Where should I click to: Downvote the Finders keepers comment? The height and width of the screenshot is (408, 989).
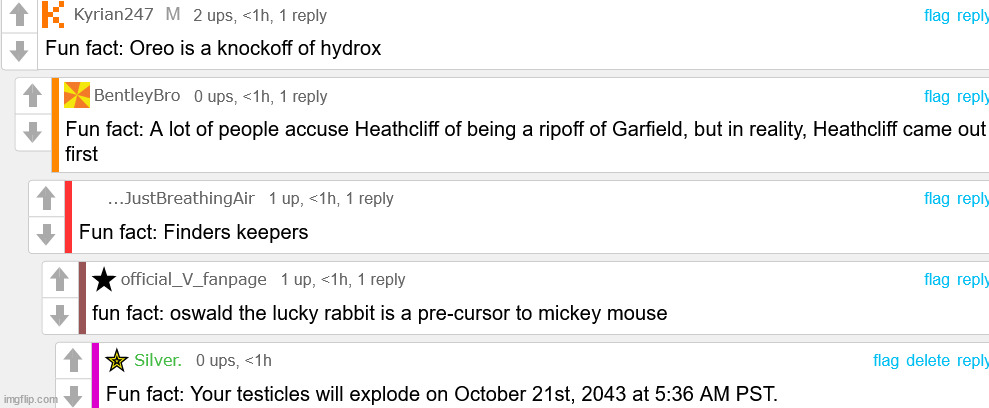click(x=45, y=233)
